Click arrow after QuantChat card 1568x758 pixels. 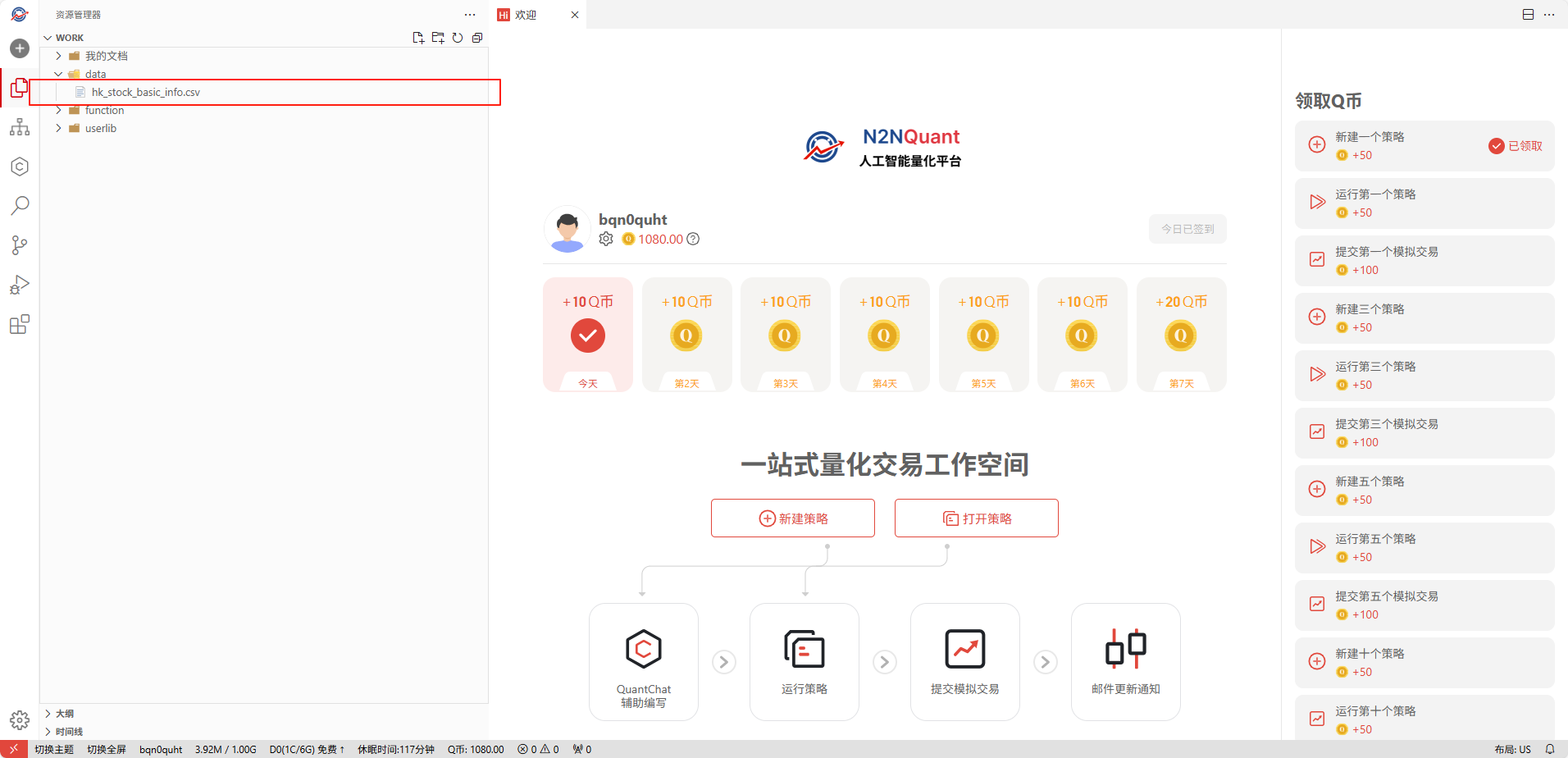click(724, 662)
